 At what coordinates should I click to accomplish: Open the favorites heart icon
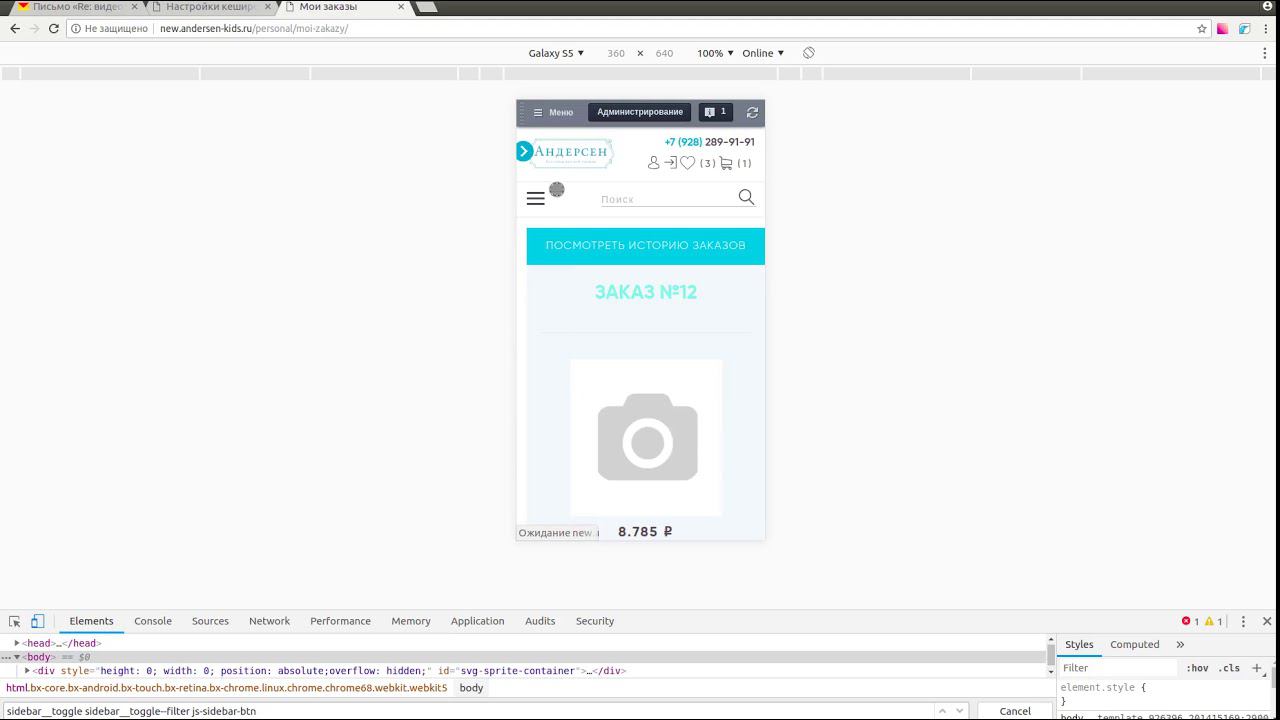coord(687,163)
